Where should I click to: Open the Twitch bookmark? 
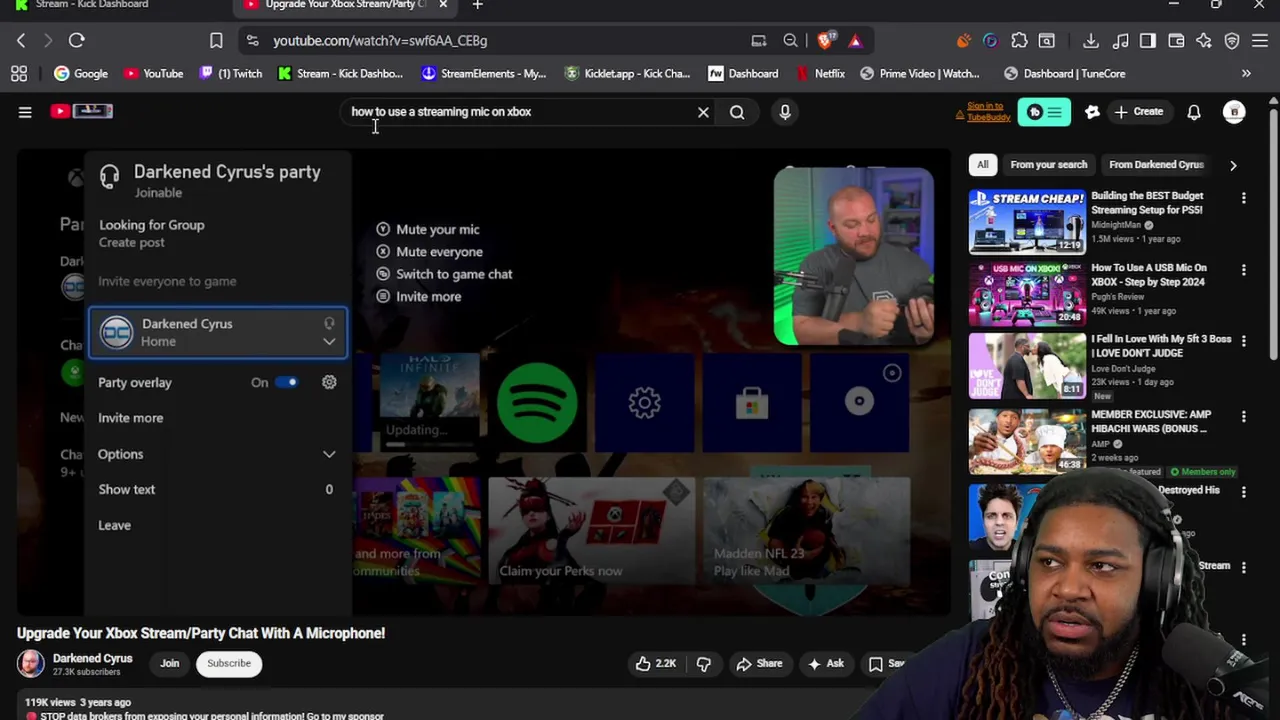point(231,74)
